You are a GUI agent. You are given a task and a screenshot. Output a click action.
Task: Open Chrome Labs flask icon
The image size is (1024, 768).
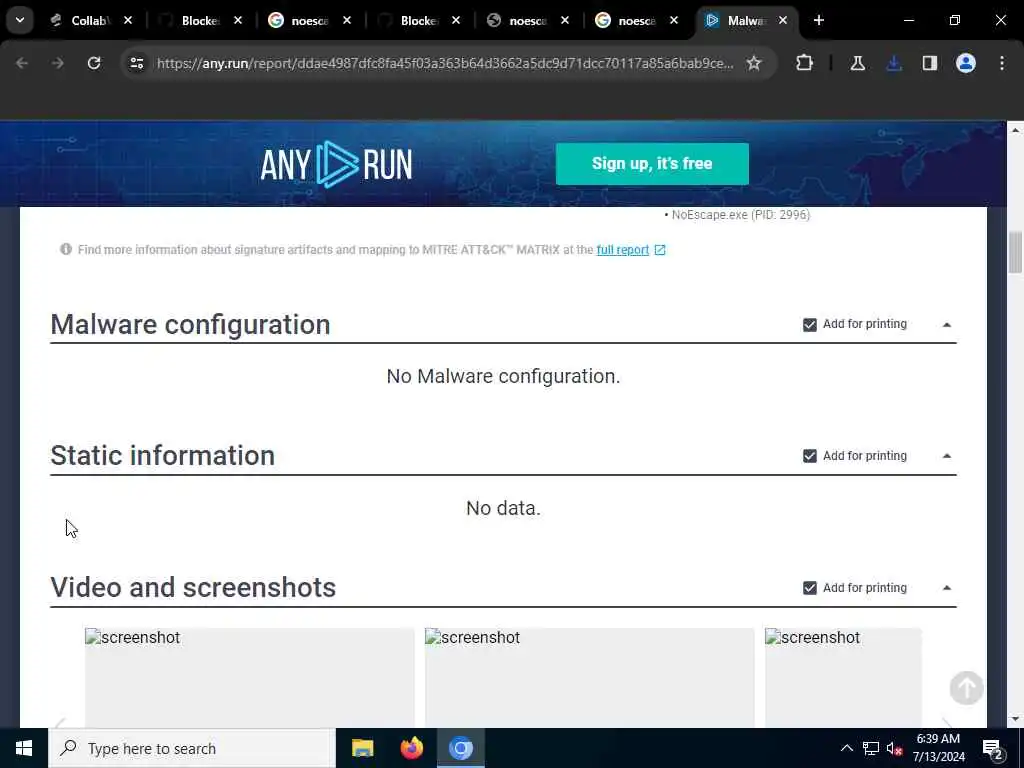[x=857, y=63]
